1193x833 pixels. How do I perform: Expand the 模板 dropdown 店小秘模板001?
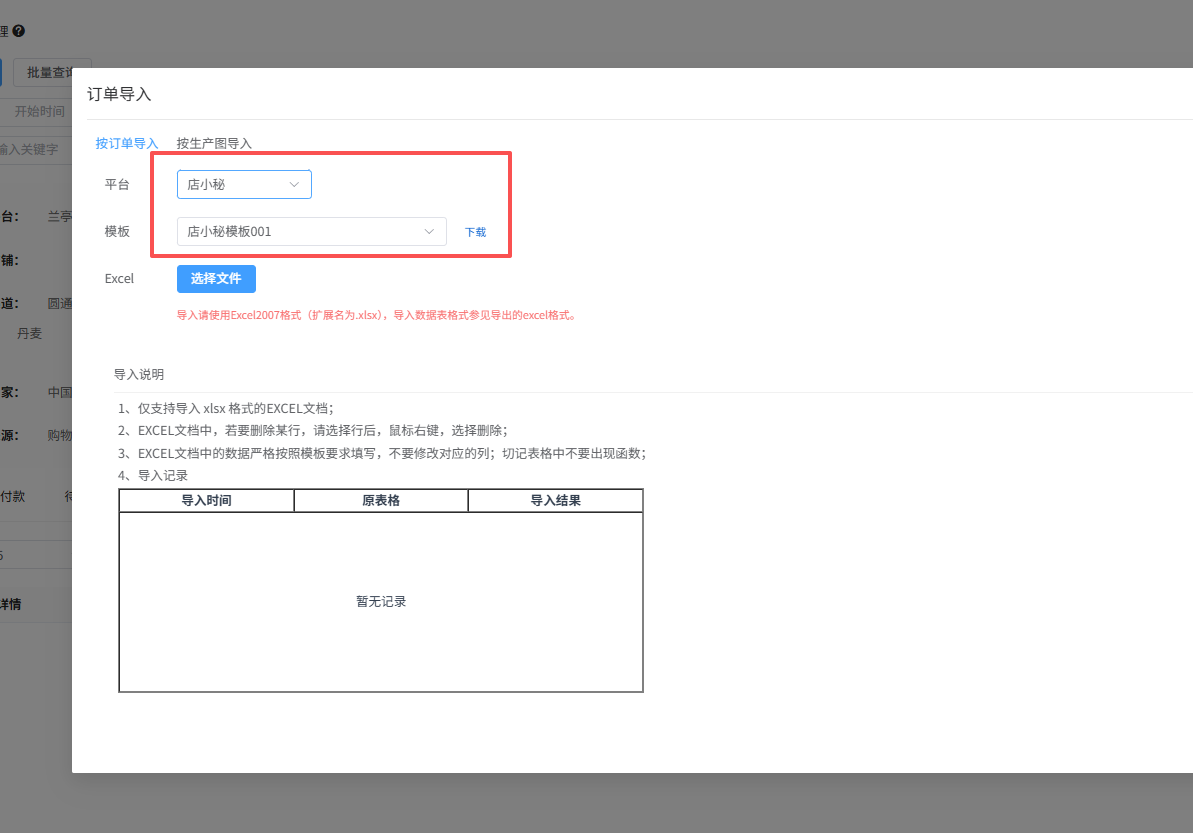312,231
